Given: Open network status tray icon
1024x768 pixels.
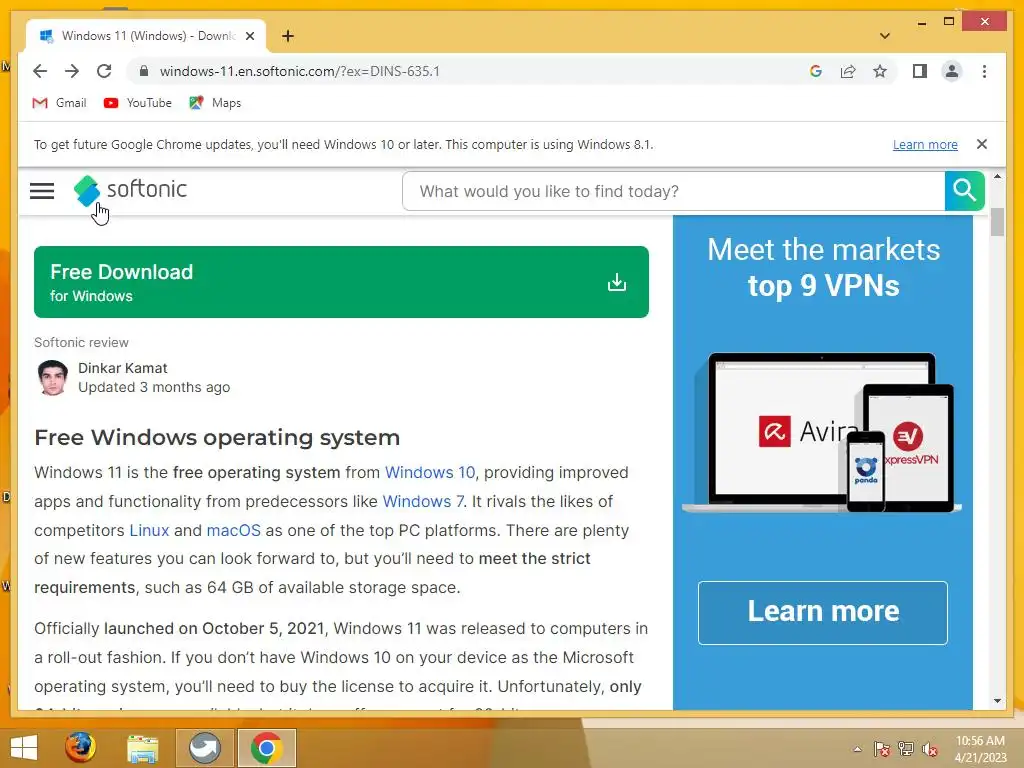Looking at the screenshot, I should coord(906,749).
